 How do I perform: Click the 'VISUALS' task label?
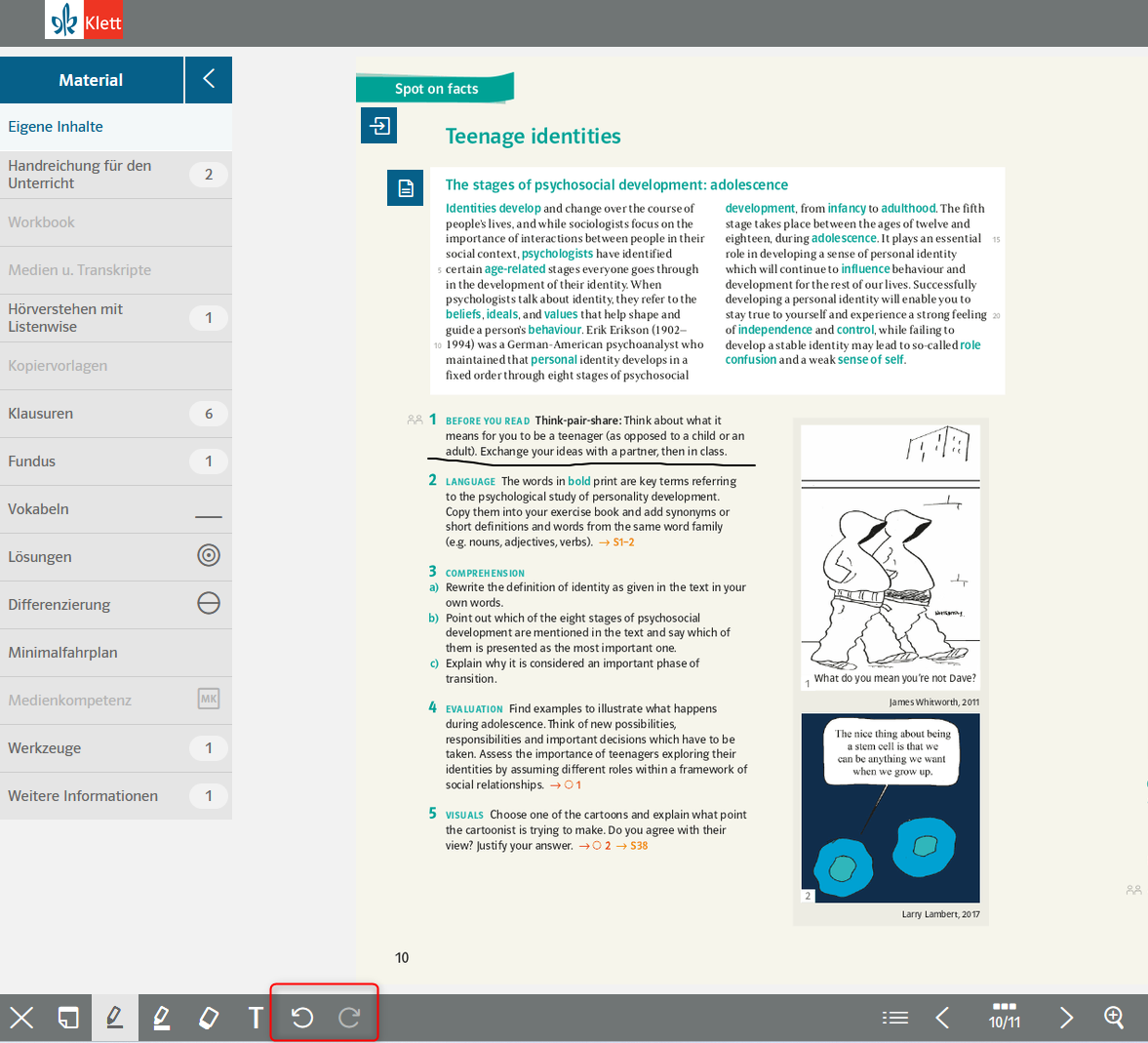tap(464, 815)
